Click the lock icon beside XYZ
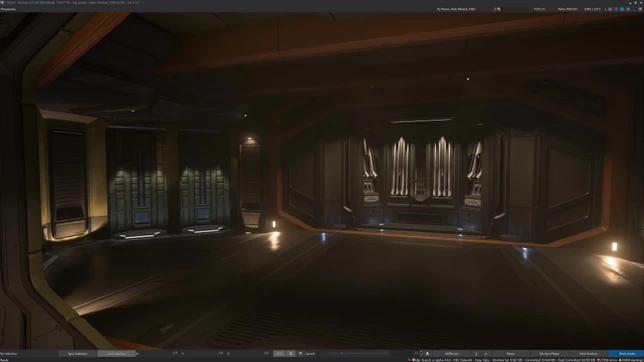This screenshot has height=362, width=644. (291, 353)
